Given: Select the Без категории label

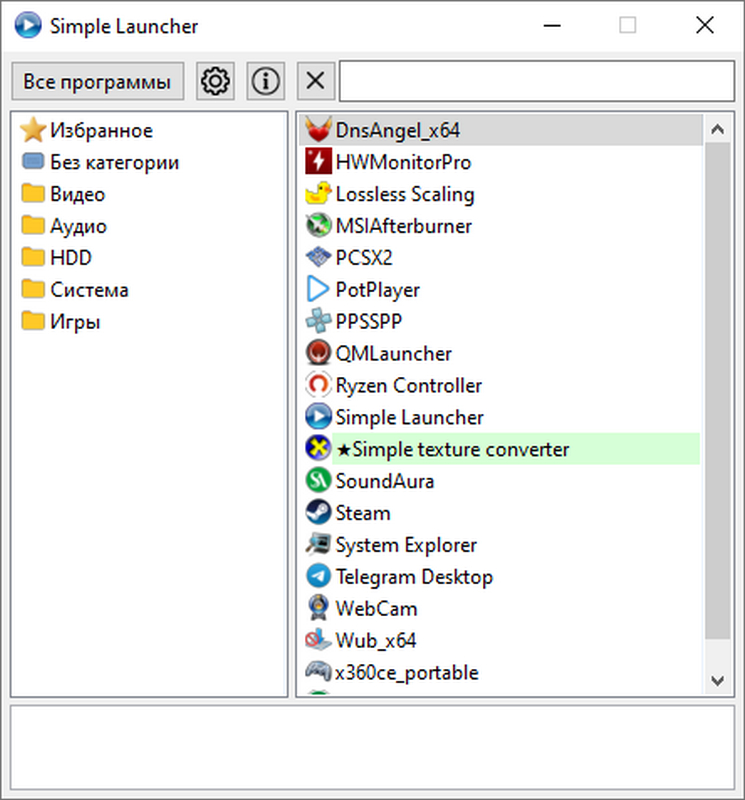Looking at the screenshot, I should coord(114,162).
